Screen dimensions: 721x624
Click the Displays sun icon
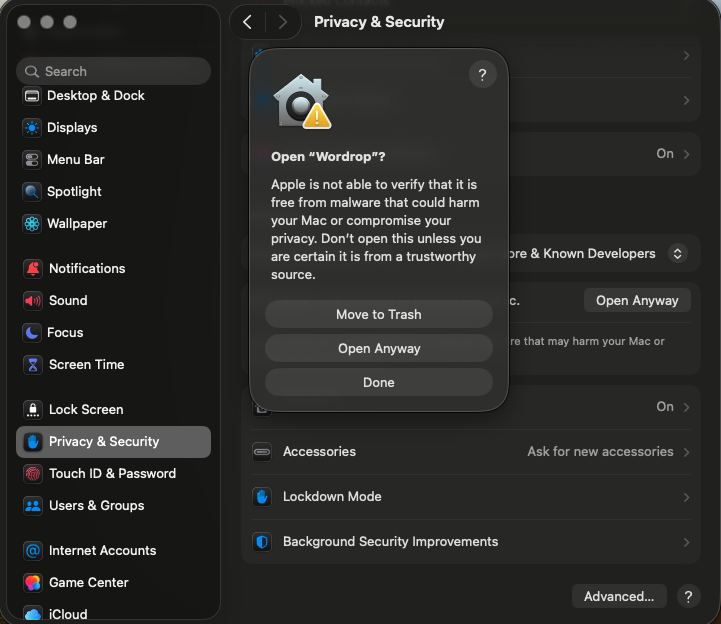pyautogui.click(x=32, y=128)
